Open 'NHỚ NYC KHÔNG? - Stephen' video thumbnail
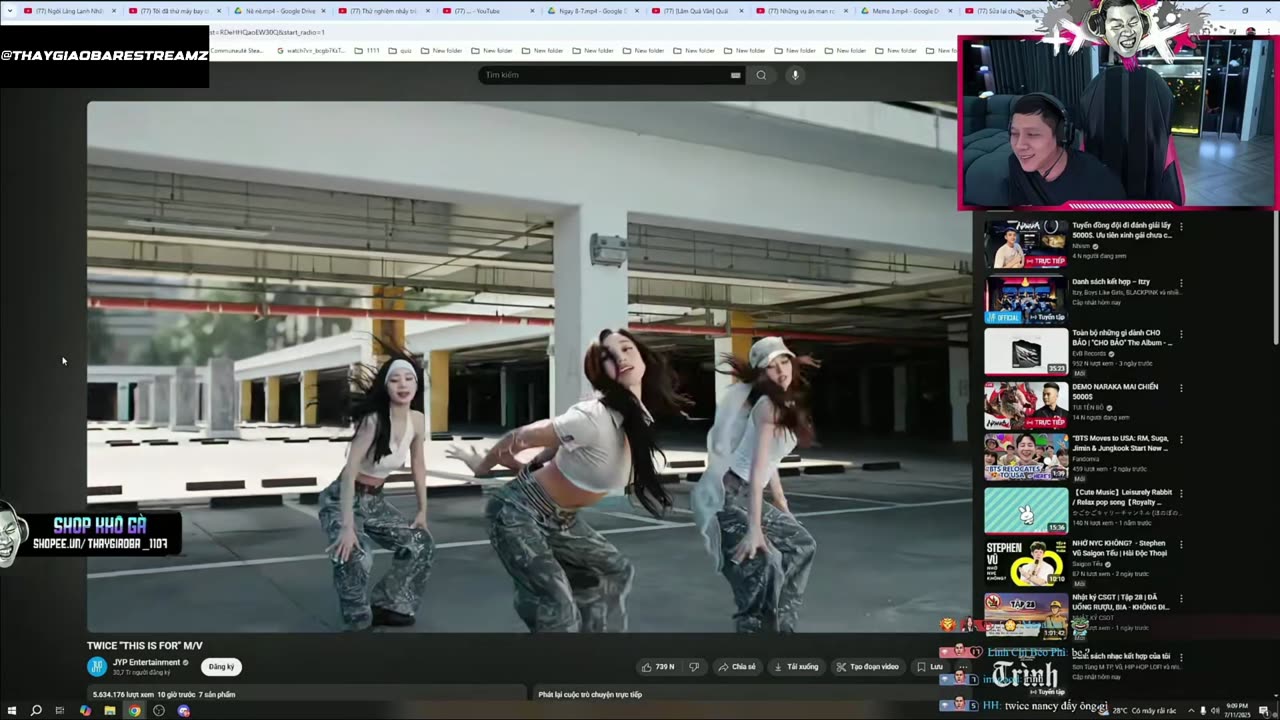 coord(1026,564)
